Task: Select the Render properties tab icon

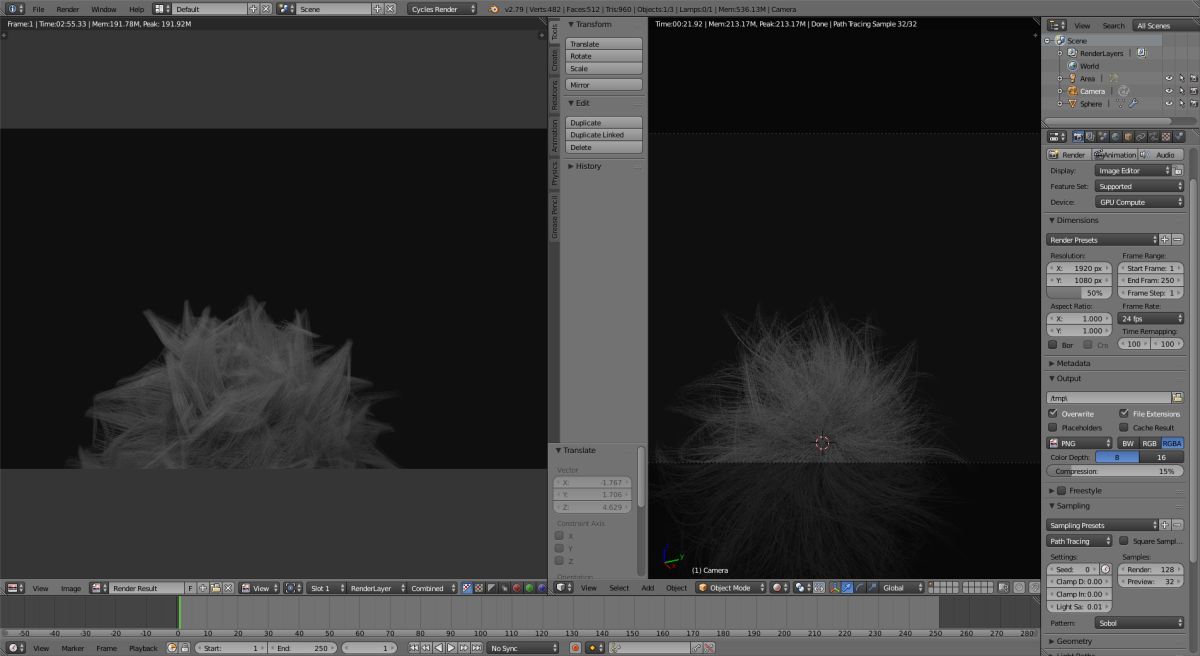Action: point(1078,137)
